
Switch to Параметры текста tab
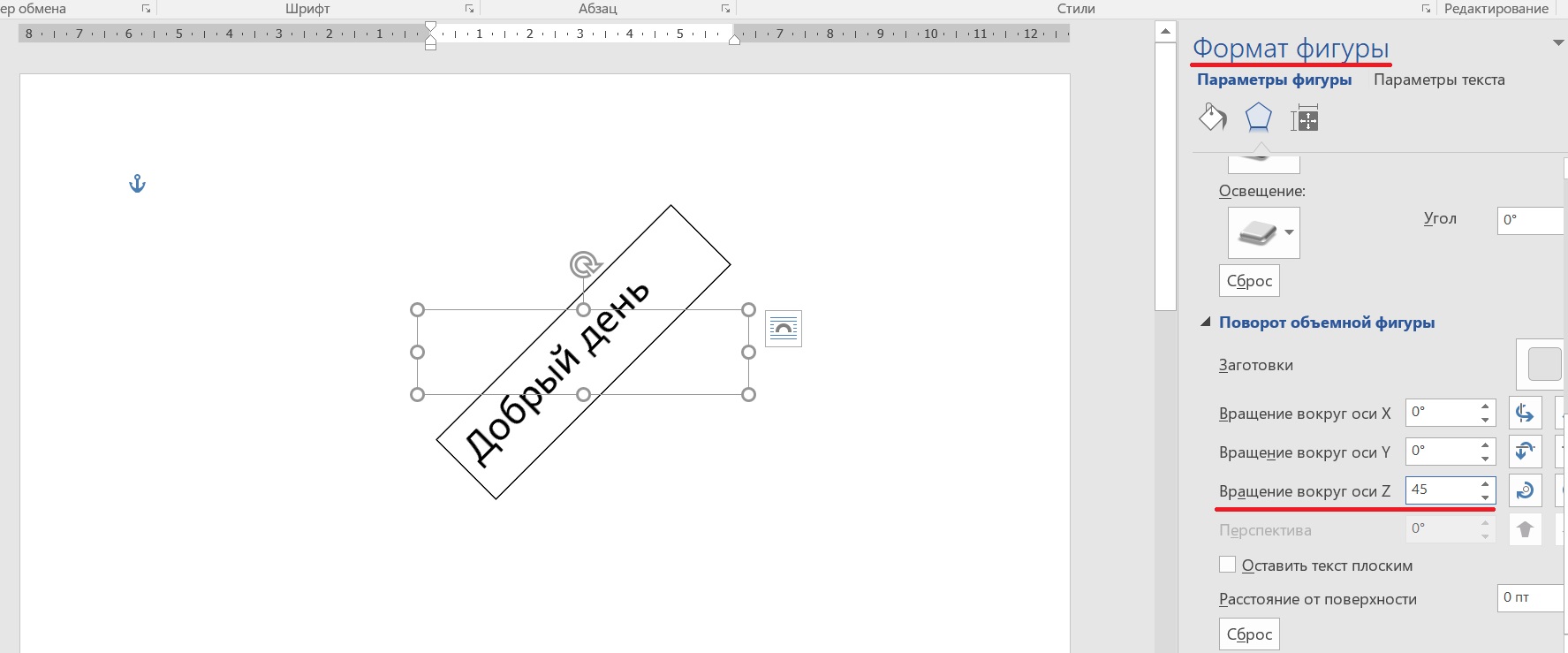coord(1439,80)
